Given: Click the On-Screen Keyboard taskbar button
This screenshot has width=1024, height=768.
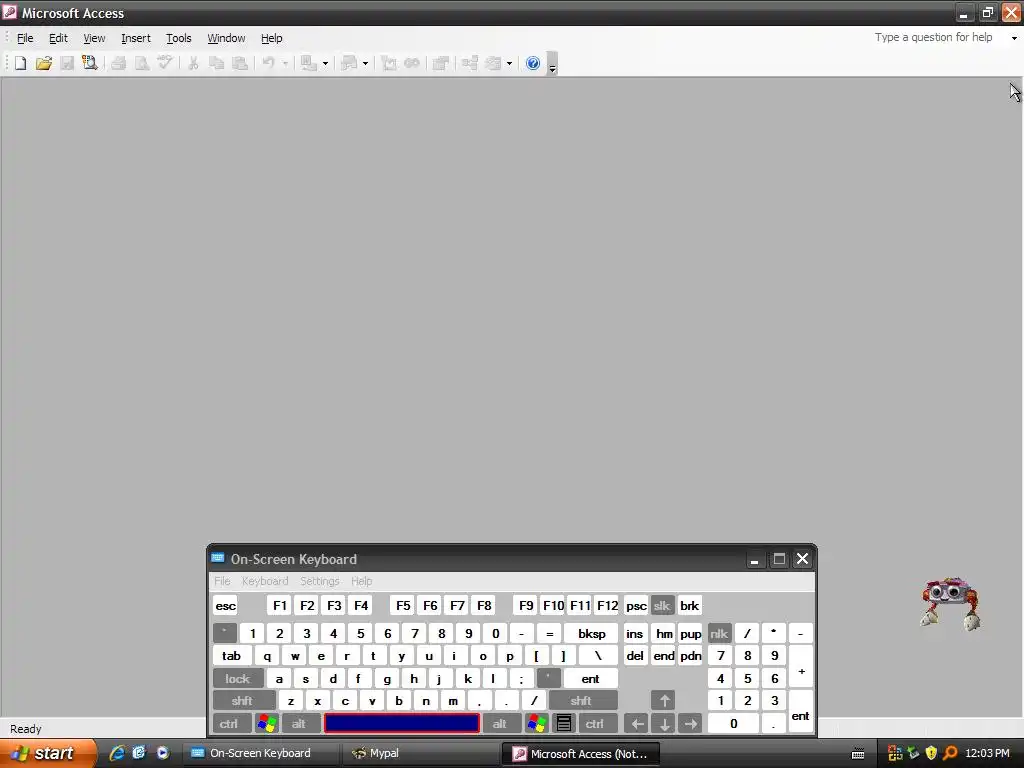Looking at the screenshot, I should (x=259, y=753).
